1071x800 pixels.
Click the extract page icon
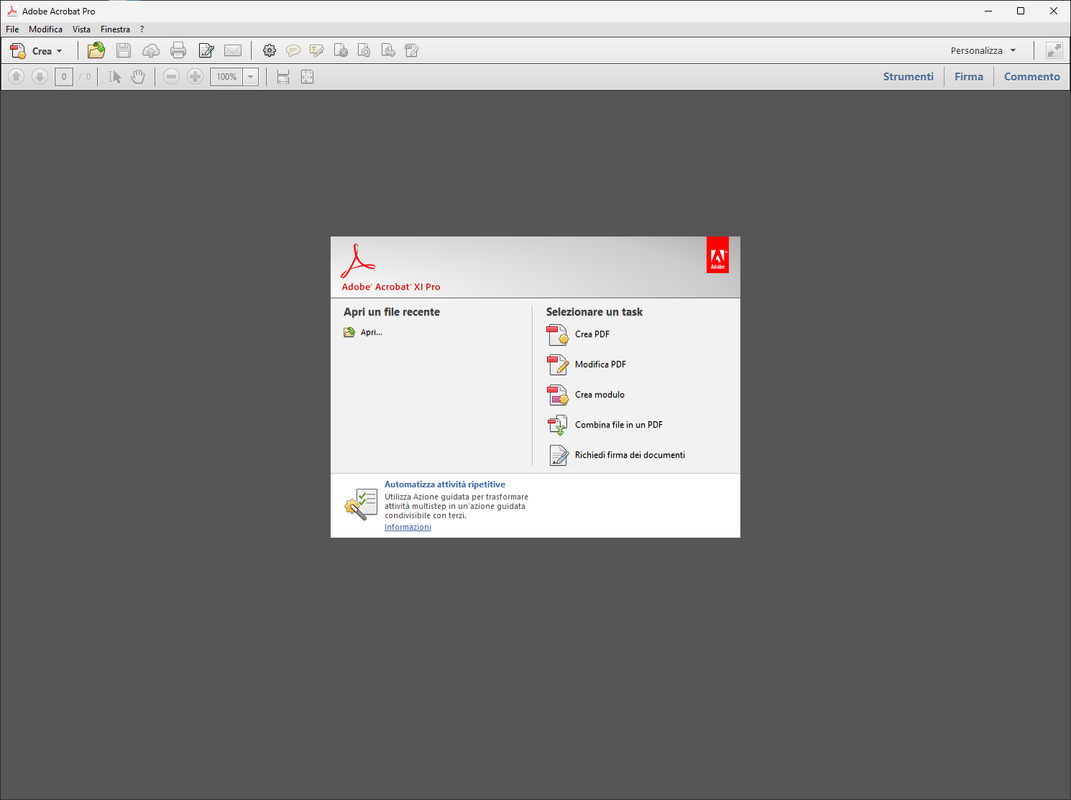(x=388, y=51)
